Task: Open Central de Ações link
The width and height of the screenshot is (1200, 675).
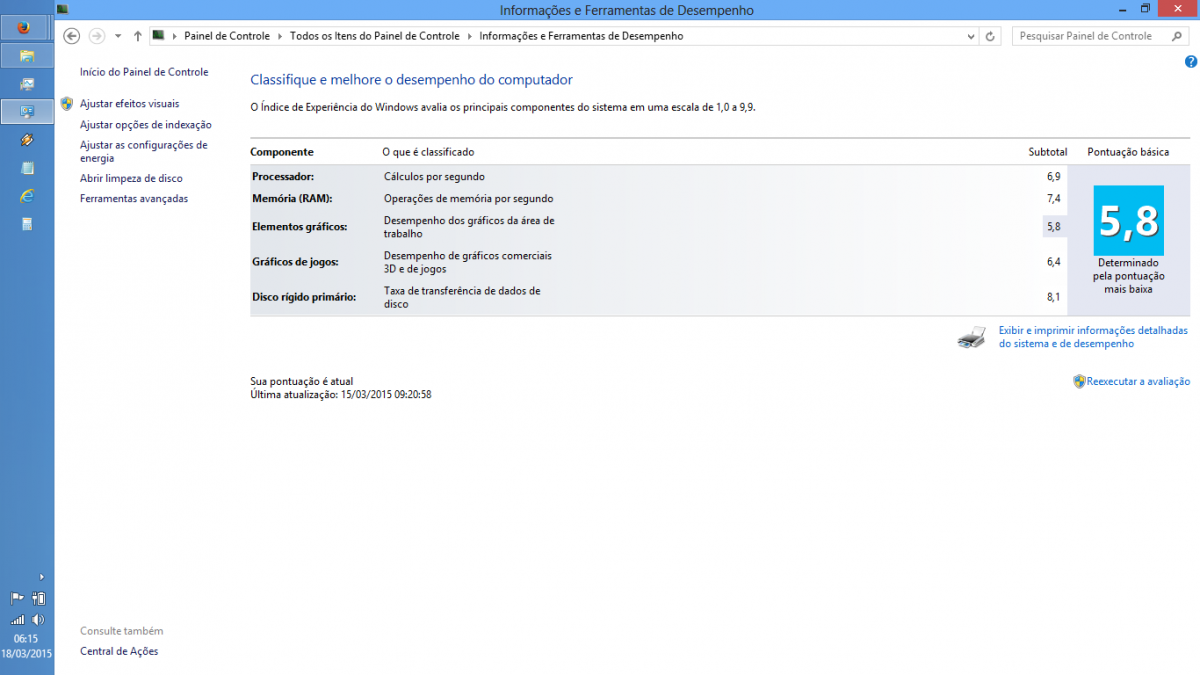Action: (x=119, y=651)
